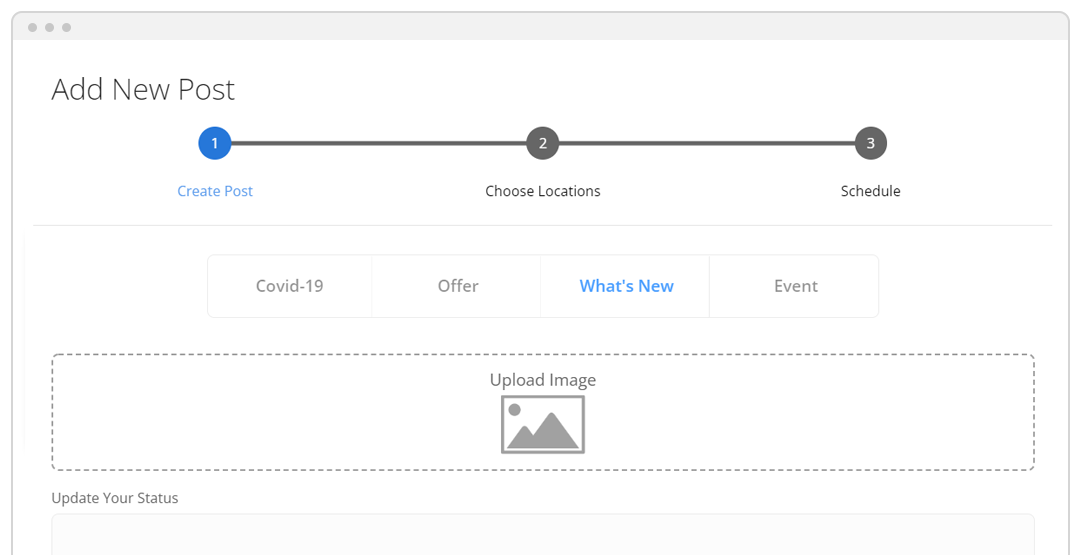Click progress line between steps 1 and 2

[x=378, y=143]
